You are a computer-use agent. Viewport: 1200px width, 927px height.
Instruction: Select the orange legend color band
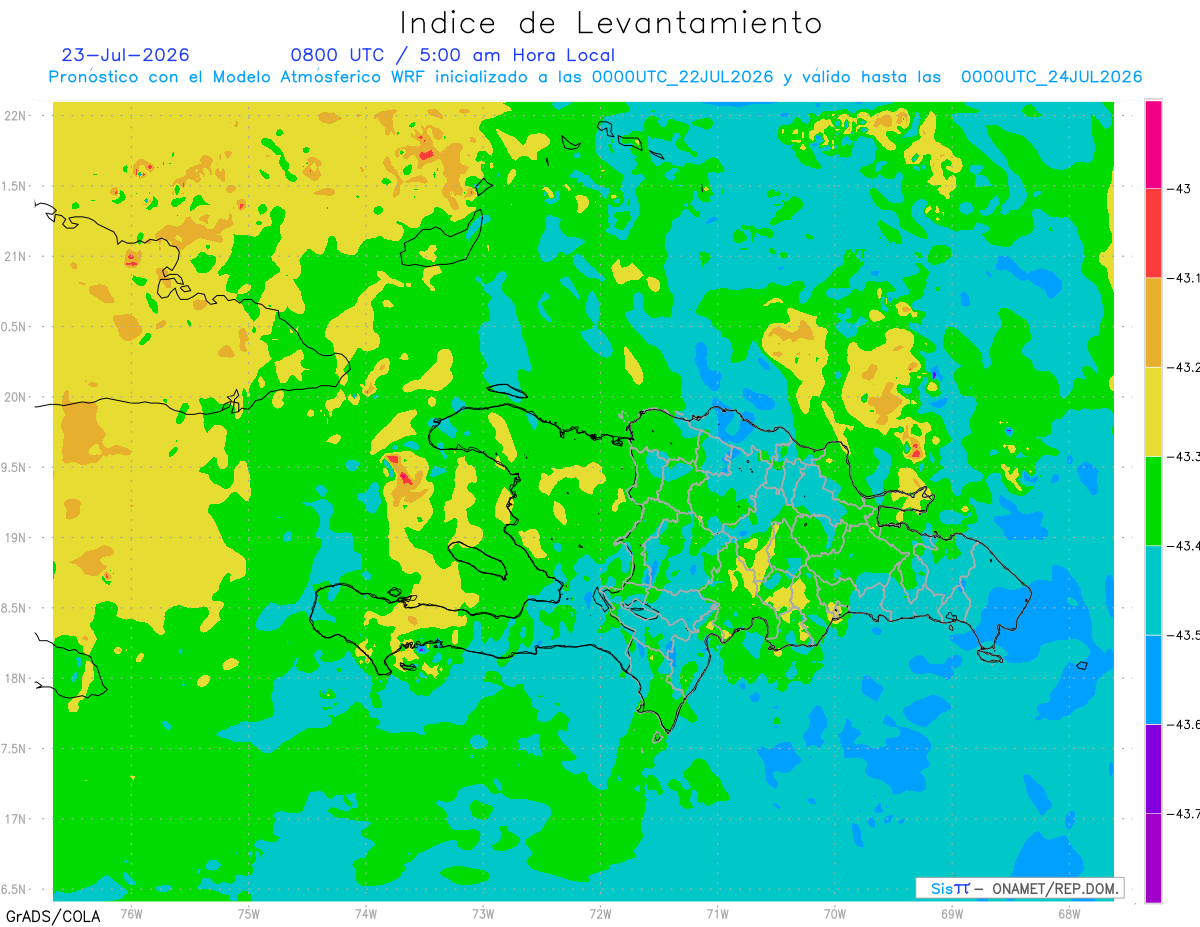[x=1153, y=322]
